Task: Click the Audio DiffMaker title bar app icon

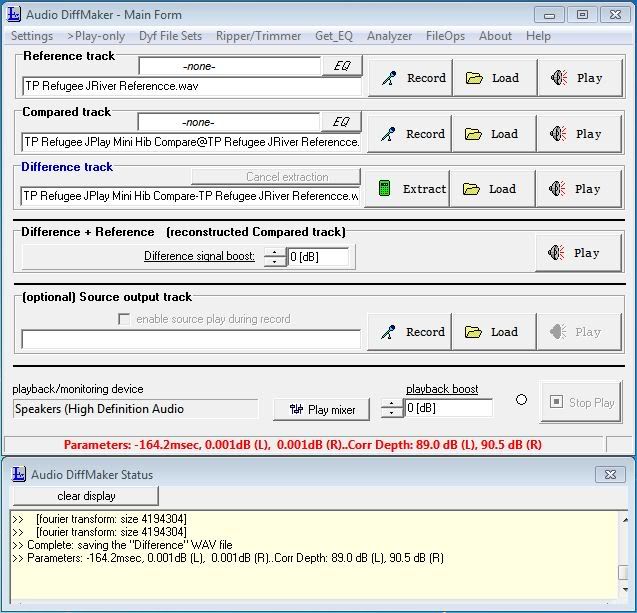Action: pyautogui.click(x=14, y=15)
